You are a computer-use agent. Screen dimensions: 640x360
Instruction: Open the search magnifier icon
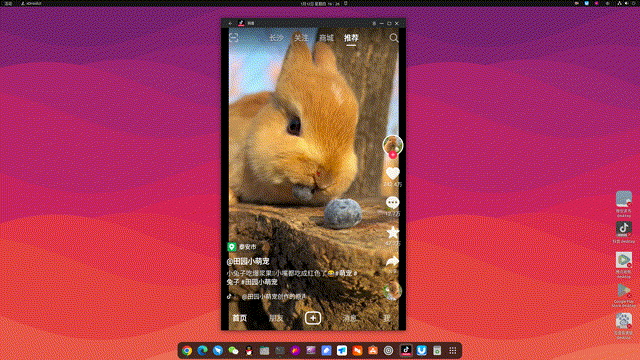[393, 38]
